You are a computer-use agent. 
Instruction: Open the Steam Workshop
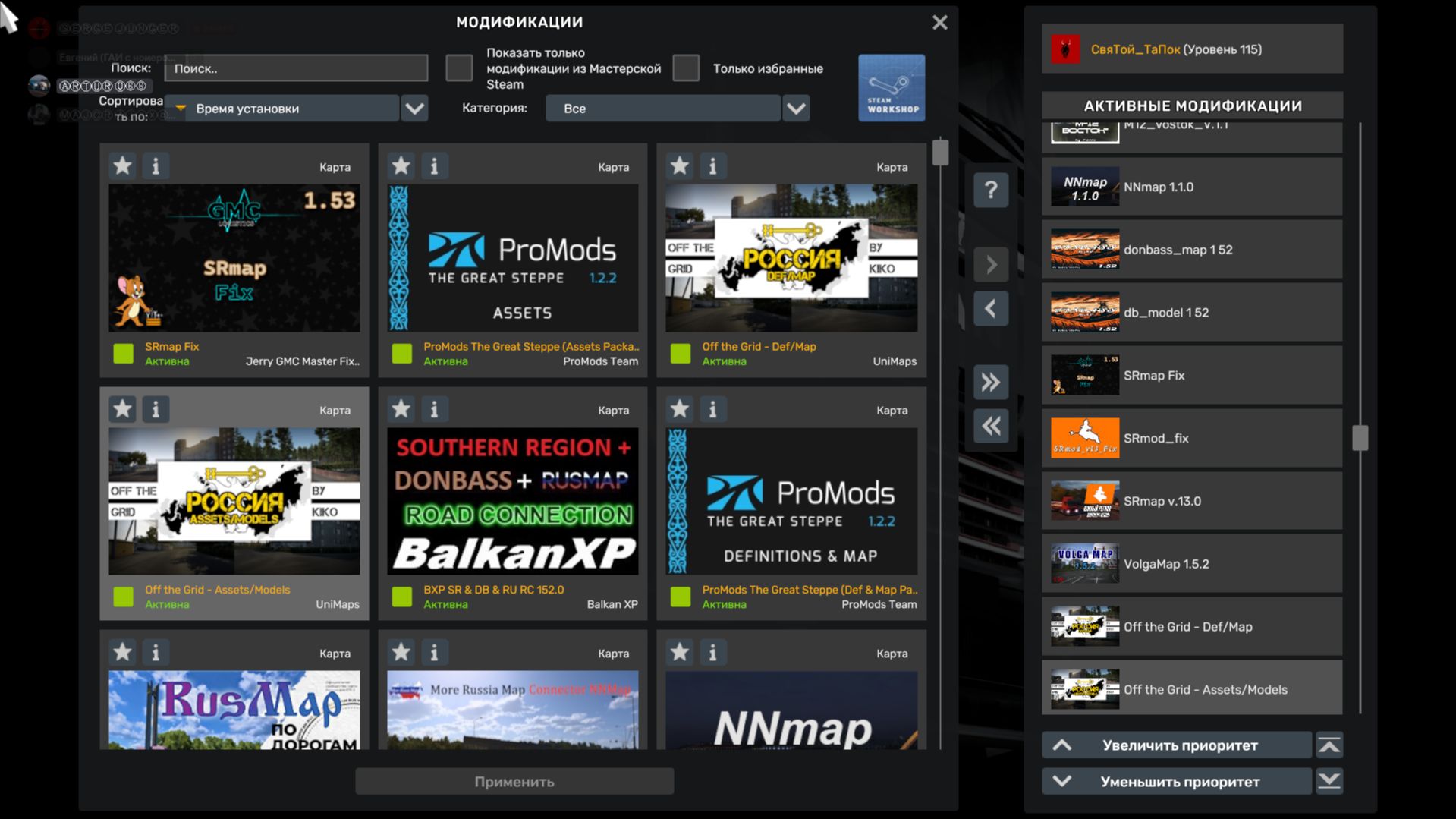[x=892, y=88]
